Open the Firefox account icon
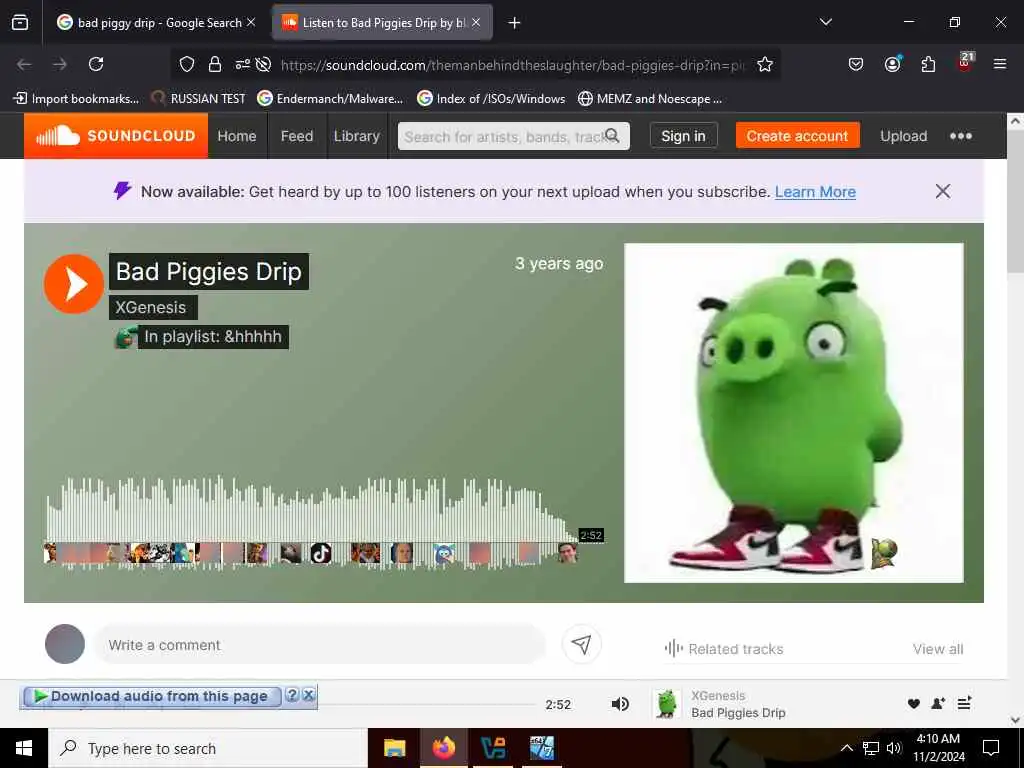 coord(892,64)
